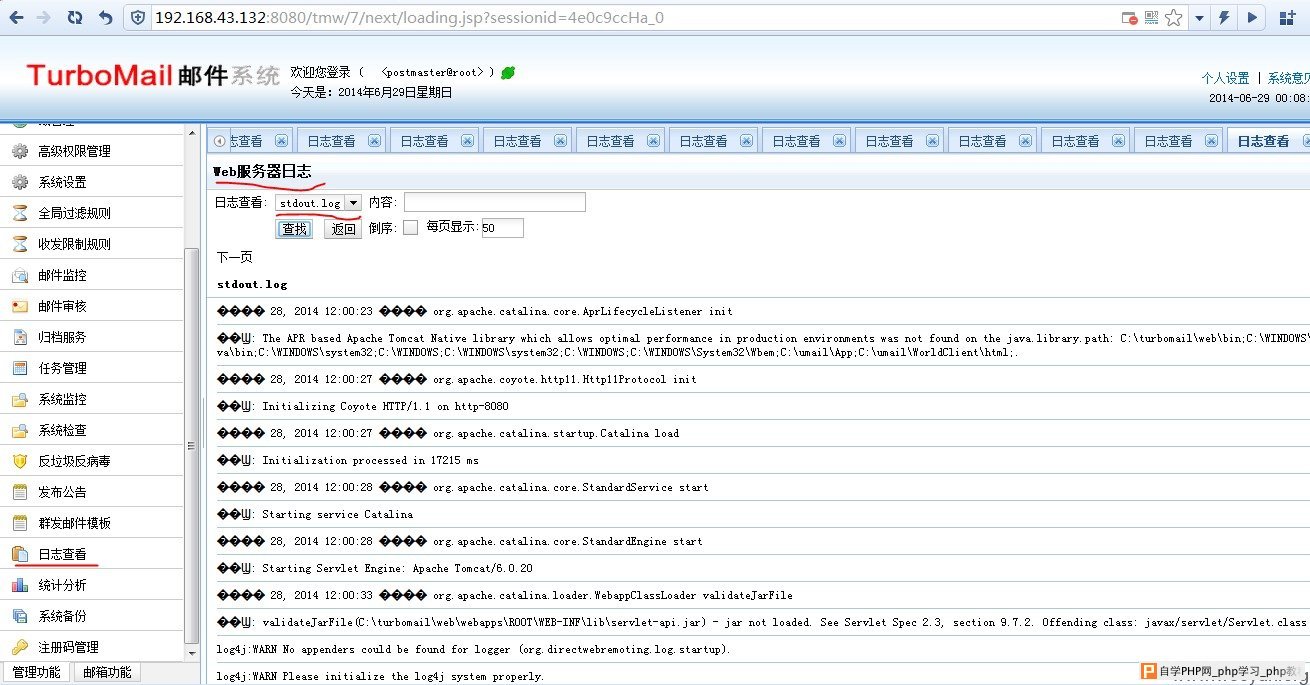
Task: Reload the page with the refresh icon
Action: 75,18
